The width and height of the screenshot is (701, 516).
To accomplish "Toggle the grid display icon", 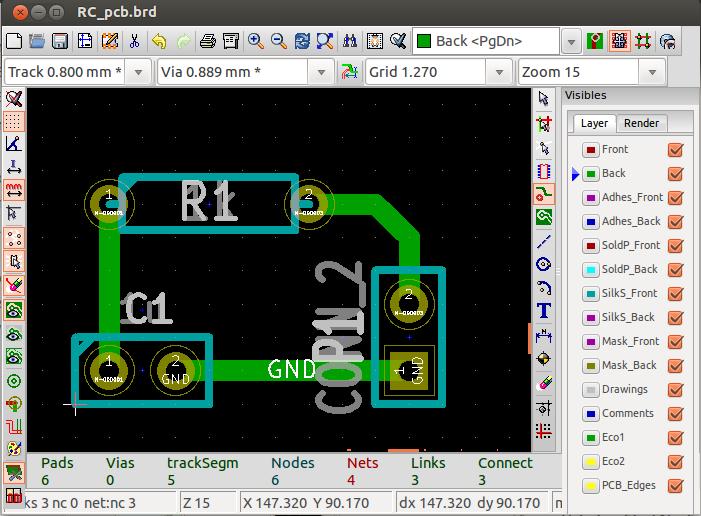I will point(14,122).
